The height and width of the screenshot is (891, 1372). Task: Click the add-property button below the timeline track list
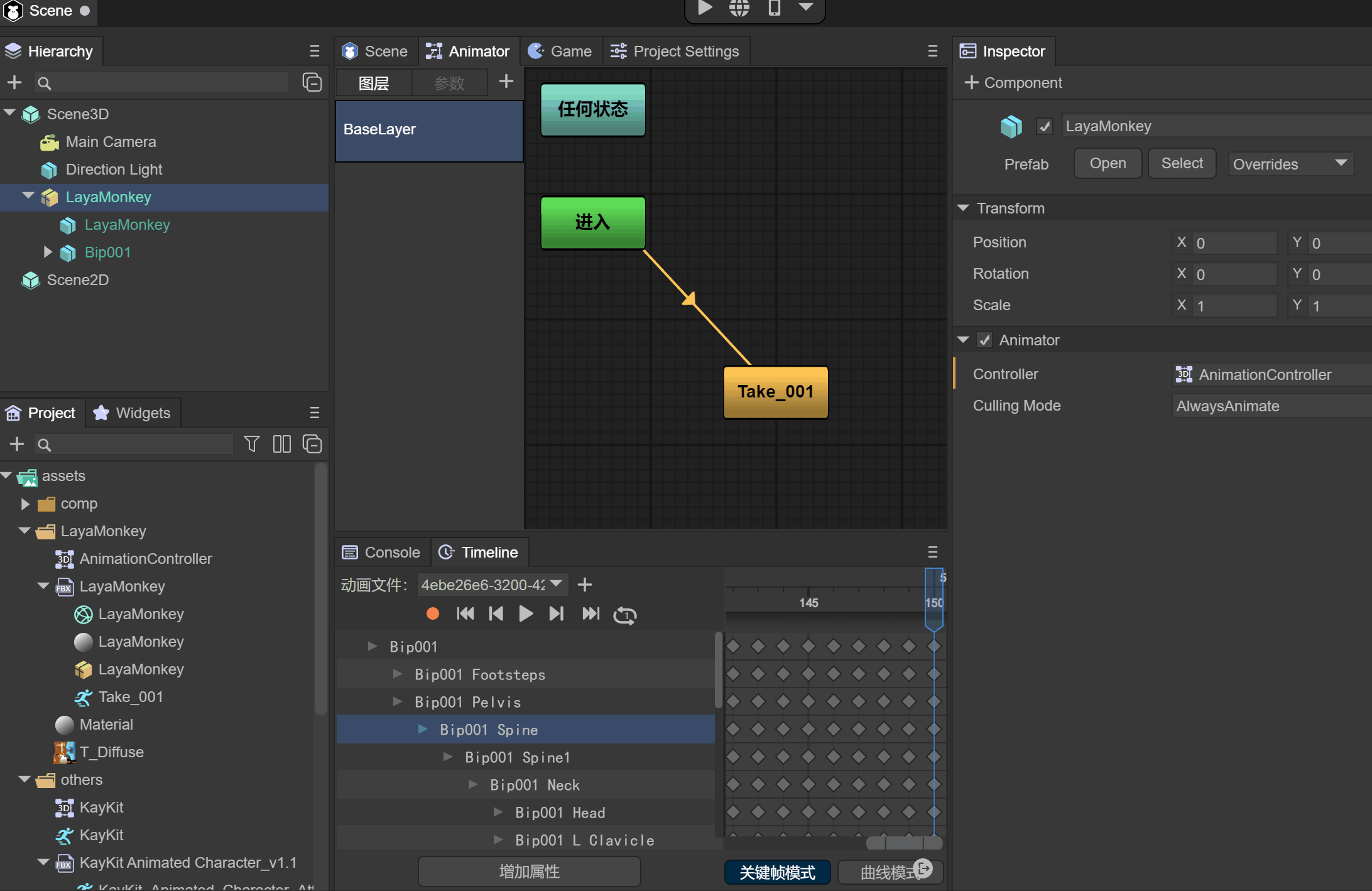click(529, 871)
